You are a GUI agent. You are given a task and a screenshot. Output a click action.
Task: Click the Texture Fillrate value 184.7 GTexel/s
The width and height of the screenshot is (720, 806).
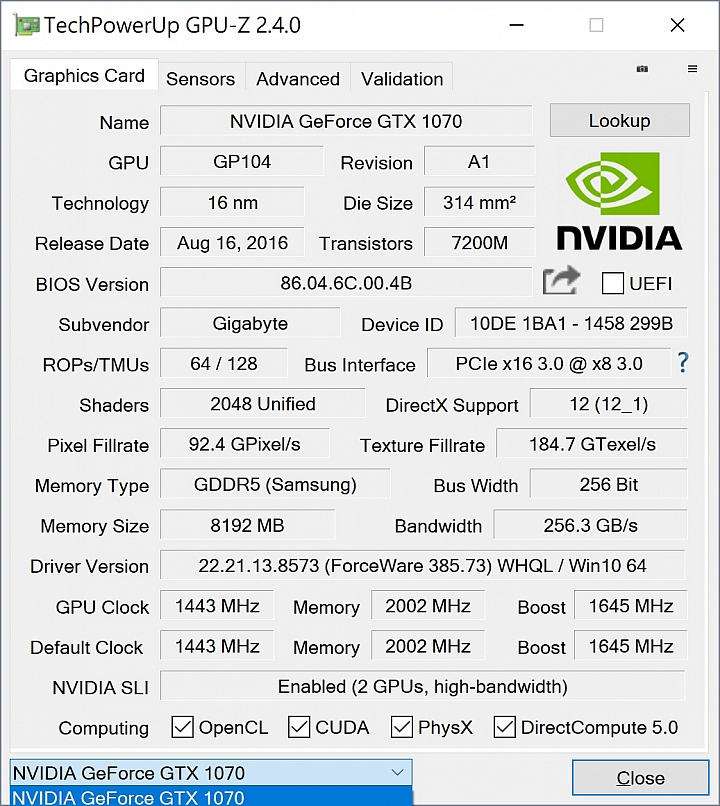coord(592,444)
